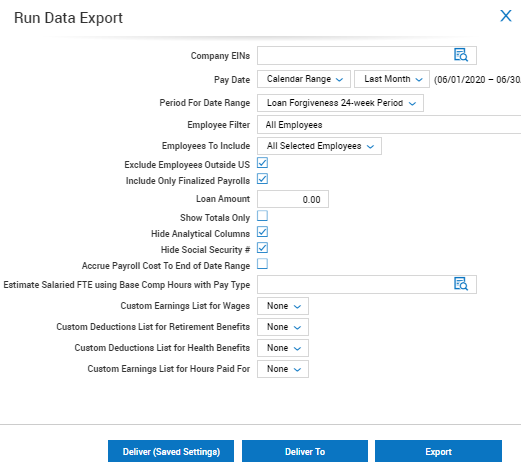The width and height of the screenshot is (521, 470).
Task: Open the Last Month dropdown
Action: pyautogui.click(x=392, y=79)
